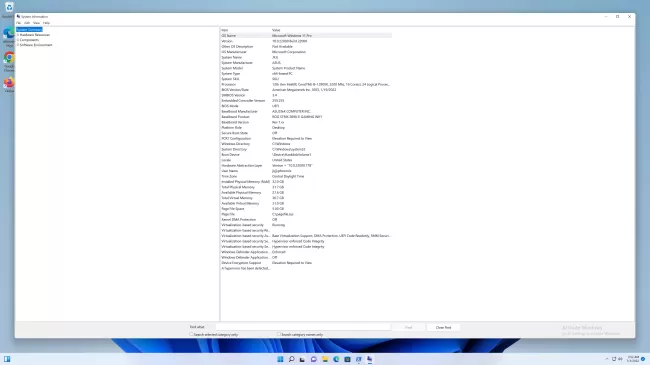Open the File menu
Image resolution: width=650 pixels, height=365 pixels.
click(18, 23)
